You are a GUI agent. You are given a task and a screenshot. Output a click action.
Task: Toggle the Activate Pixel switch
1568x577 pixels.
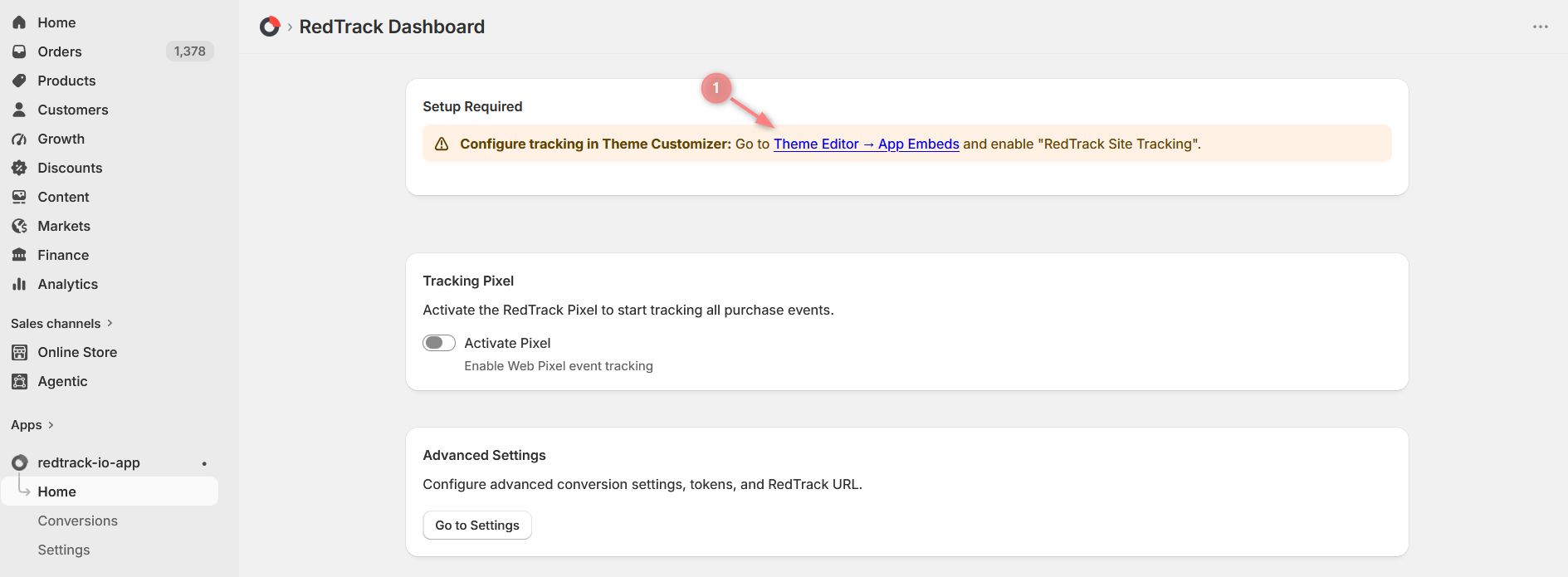[439, 343]
